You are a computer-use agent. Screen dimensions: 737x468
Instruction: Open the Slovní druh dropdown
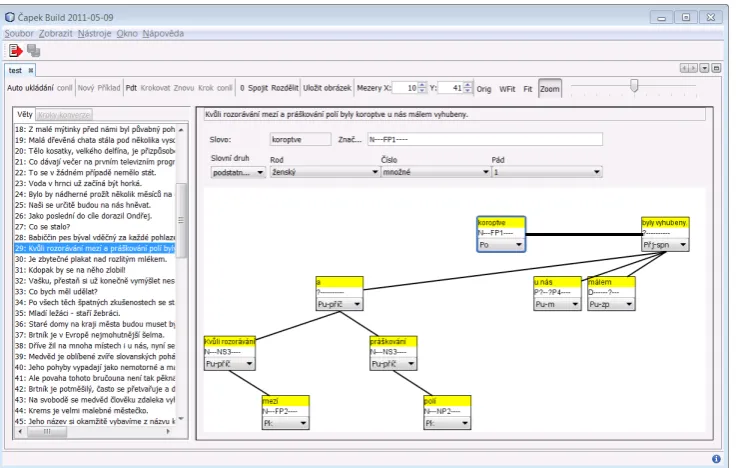coord(238,172)
